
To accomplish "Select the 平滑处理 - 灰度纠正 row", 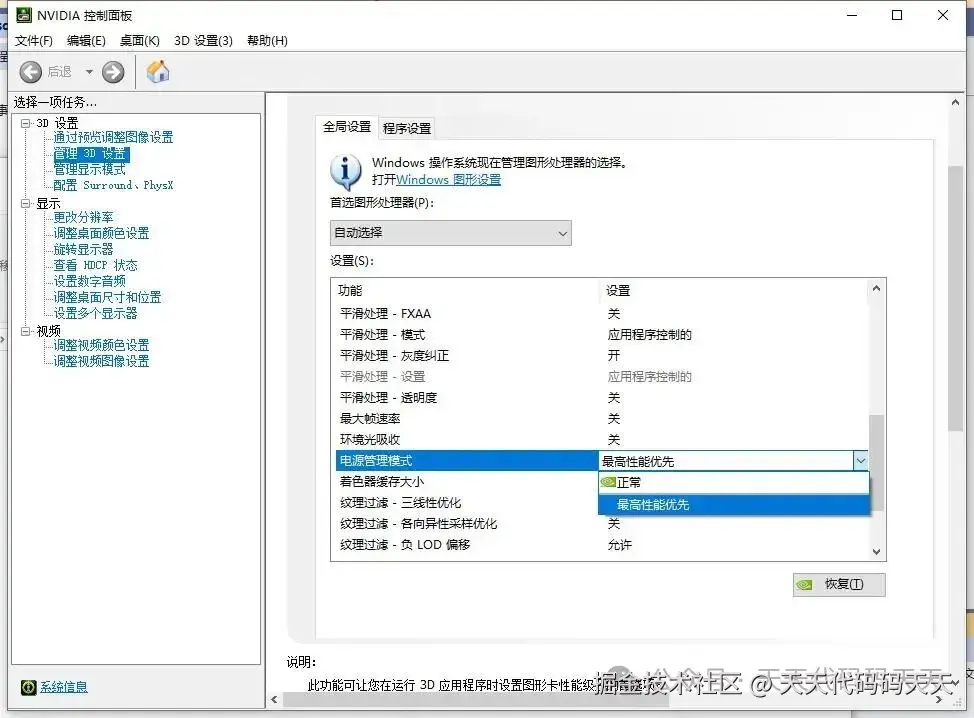I will click(601, 356).
